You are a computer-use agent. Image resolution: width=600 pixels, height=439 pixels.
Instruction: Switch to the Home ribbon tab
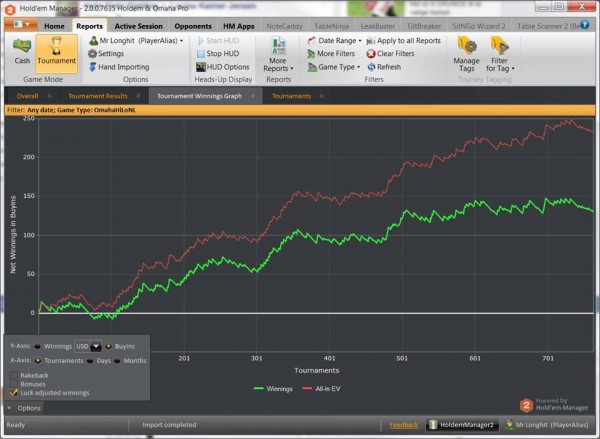tap(54, 26)
